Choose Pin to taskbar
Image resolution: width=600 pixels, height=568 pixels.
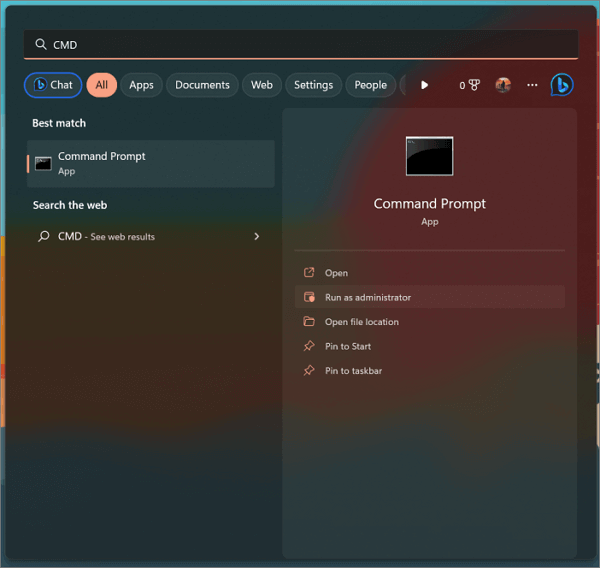point(430,371)
